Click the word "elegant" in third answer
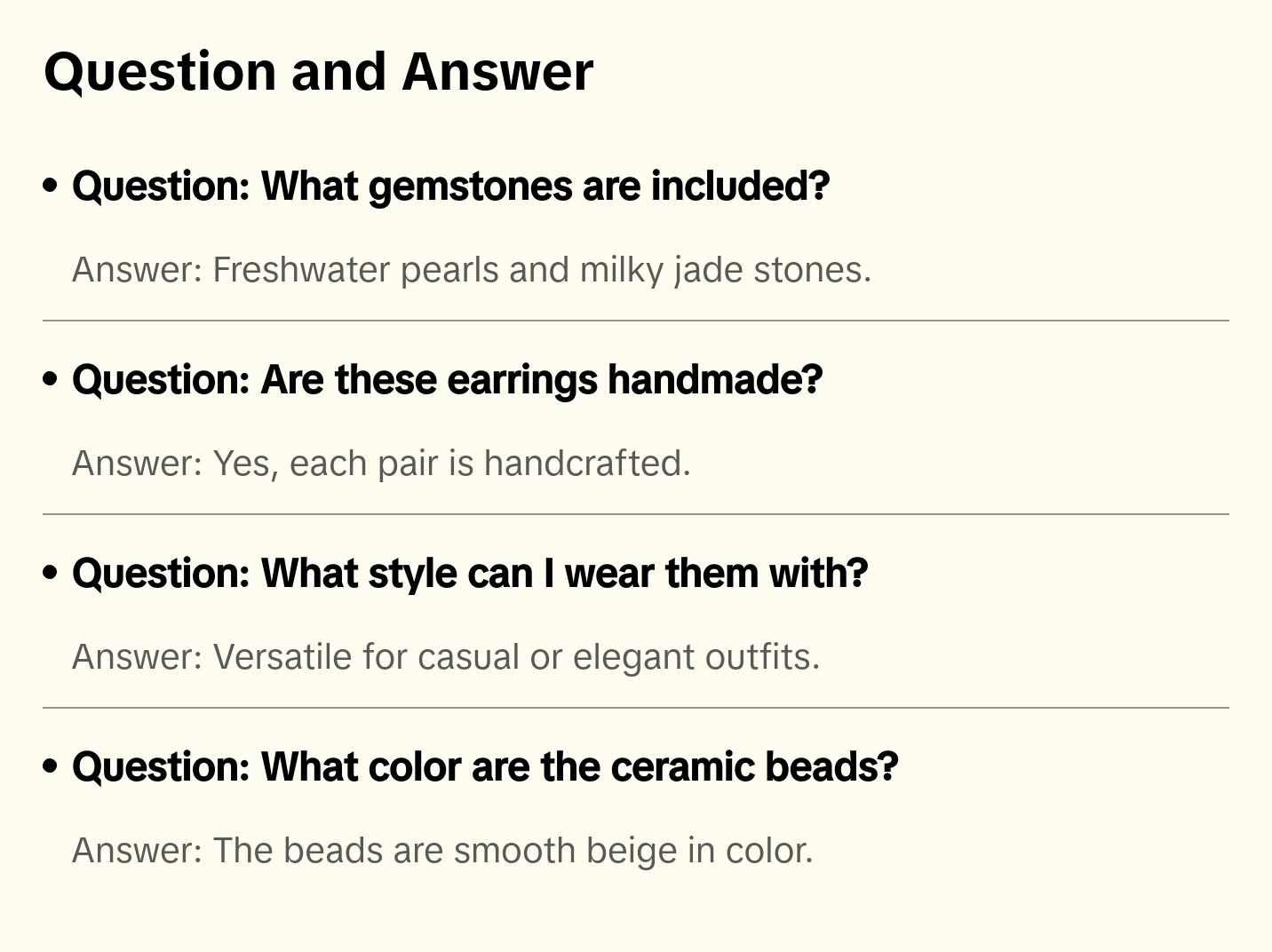Image resolution: width=1272 pixels, height=952 pixels. coord(633,657)
